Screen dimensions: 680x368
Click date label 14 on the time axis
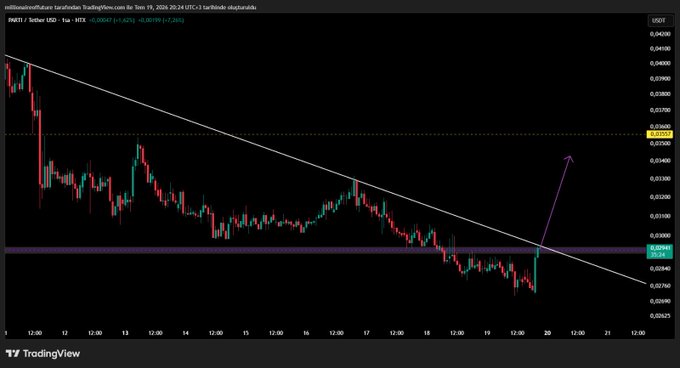[x=185, y=333]
